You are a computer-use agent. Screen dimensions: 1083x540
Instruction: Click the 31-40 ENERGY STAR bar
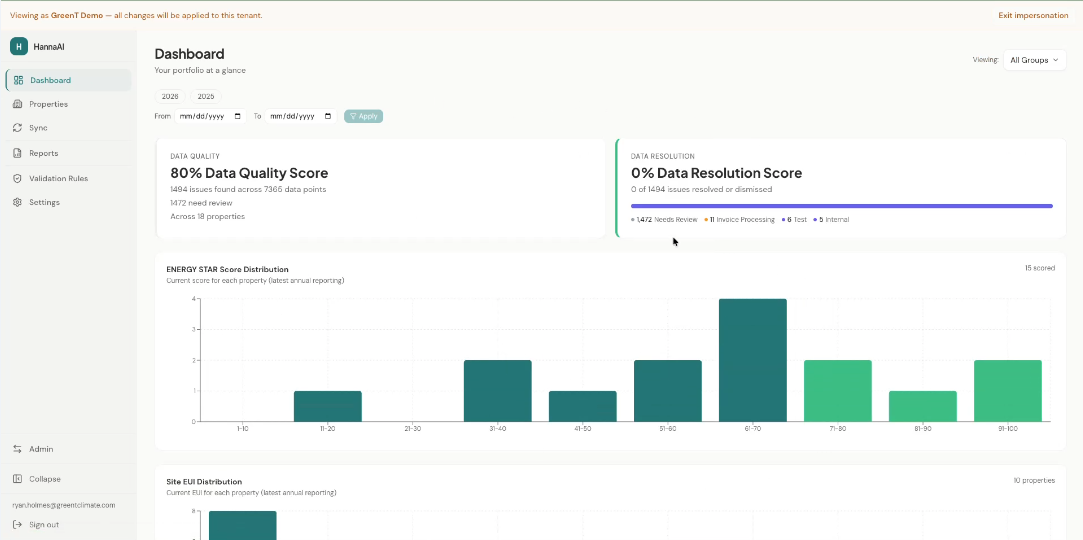(x=498, y=391)
